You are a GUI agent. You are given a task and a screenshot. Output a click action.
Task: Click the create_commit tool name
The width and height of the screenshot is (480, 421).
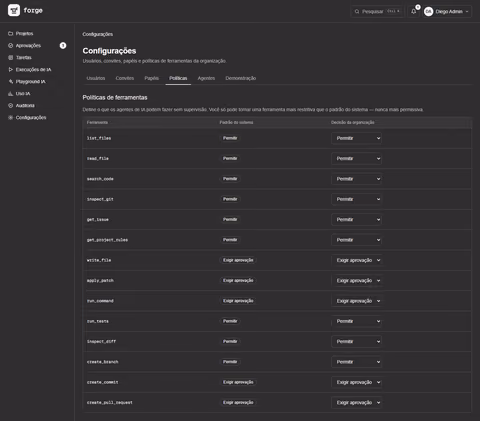102,382
